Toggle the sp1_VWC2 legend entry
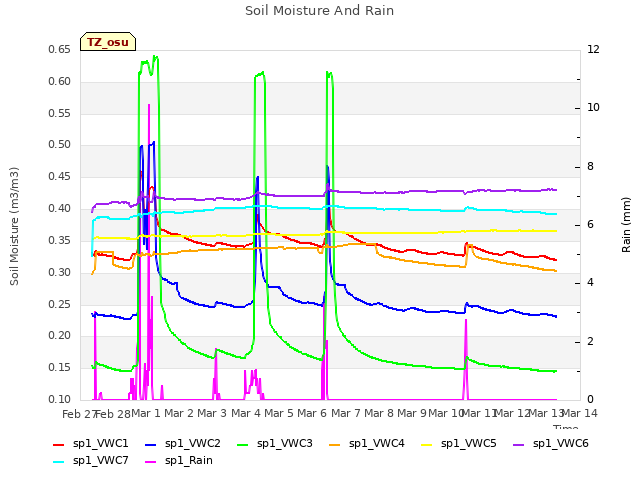Screen dimensions: 640x480 (182, 444)
